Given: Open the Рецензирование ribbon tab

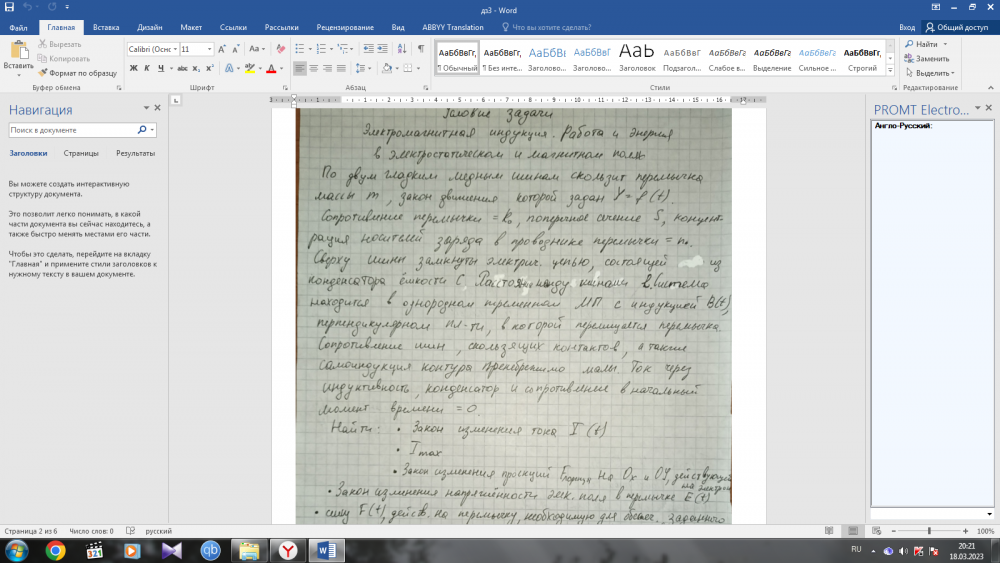Looking at the screenshot, I should pyautogui.click(x=345, y=27).
